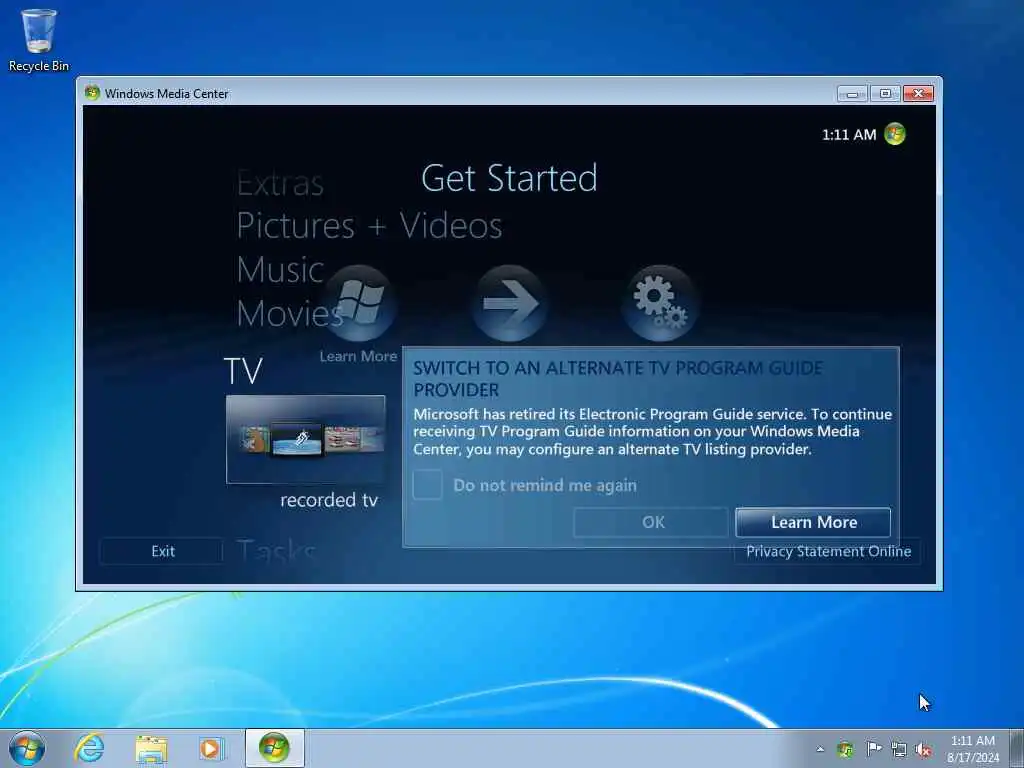Image resolution: width=1024 pixels, height=768 pixels.
Task: Click the Exit button in Media Center
Action: [x=162, y=551]
